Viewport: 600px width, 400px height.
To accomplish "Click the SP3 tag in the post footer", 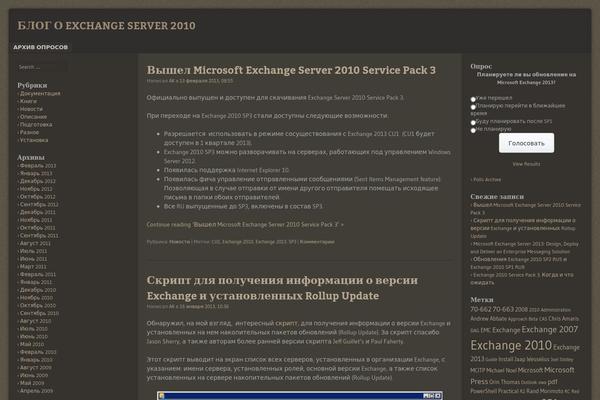I will coord(292,242).
